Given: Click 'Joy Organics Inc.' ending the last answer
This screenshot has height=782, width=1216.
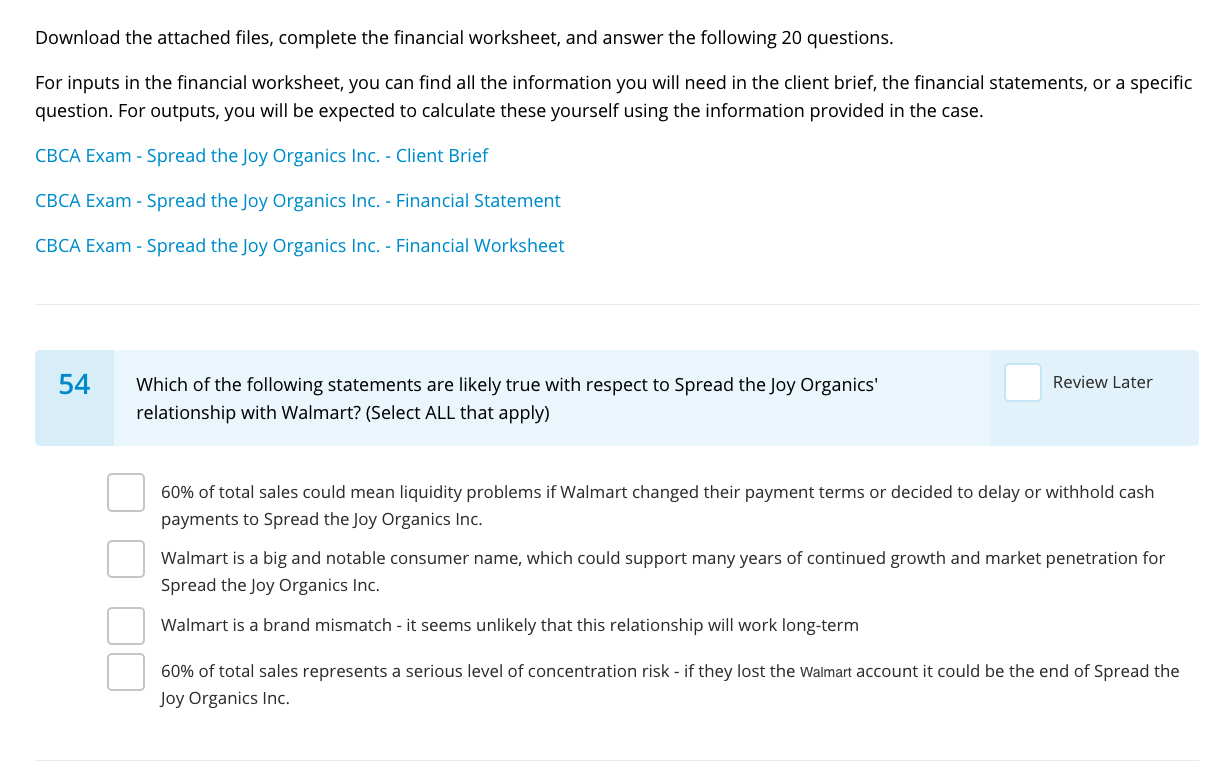Looking at the screenshot, I should pos(225,698).
